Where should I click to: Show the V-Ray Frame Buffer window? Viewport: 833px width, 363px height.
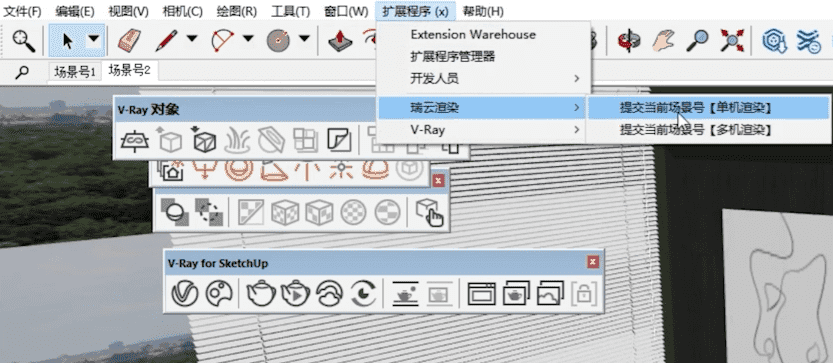coord(482,293)
